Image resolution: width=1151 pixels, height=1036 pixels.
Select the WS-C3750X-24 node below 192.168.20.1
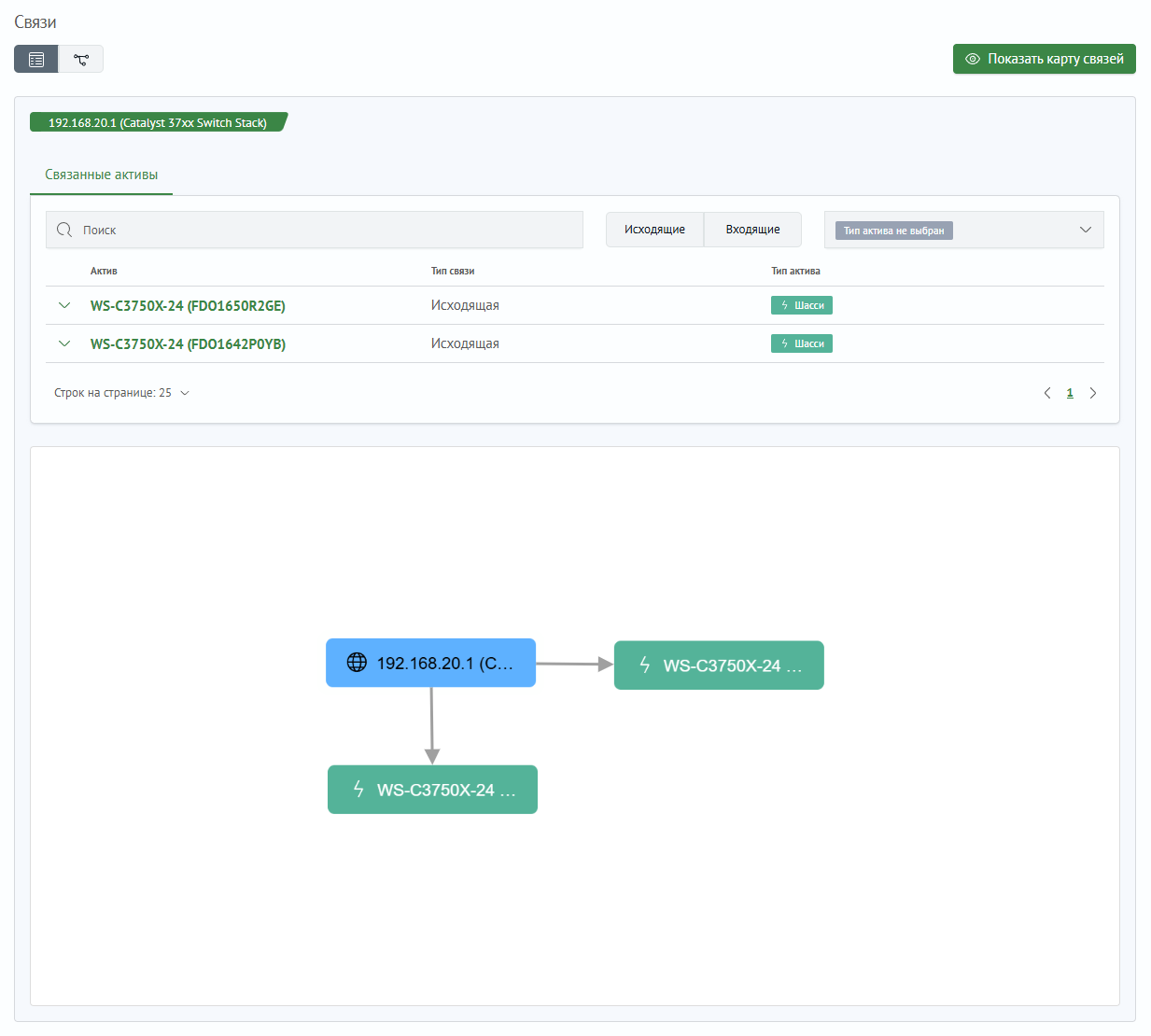(x=432, y=790)
